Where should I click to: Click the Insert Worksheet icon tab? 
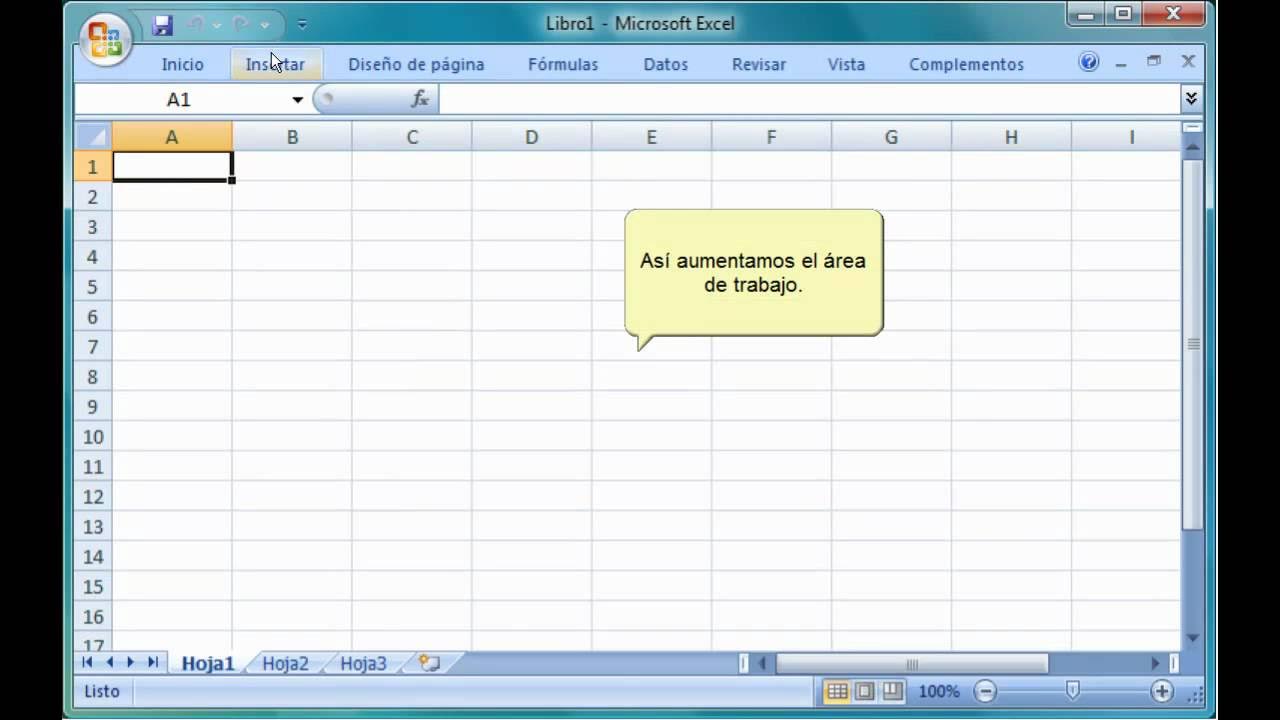(x=430, y=663)
